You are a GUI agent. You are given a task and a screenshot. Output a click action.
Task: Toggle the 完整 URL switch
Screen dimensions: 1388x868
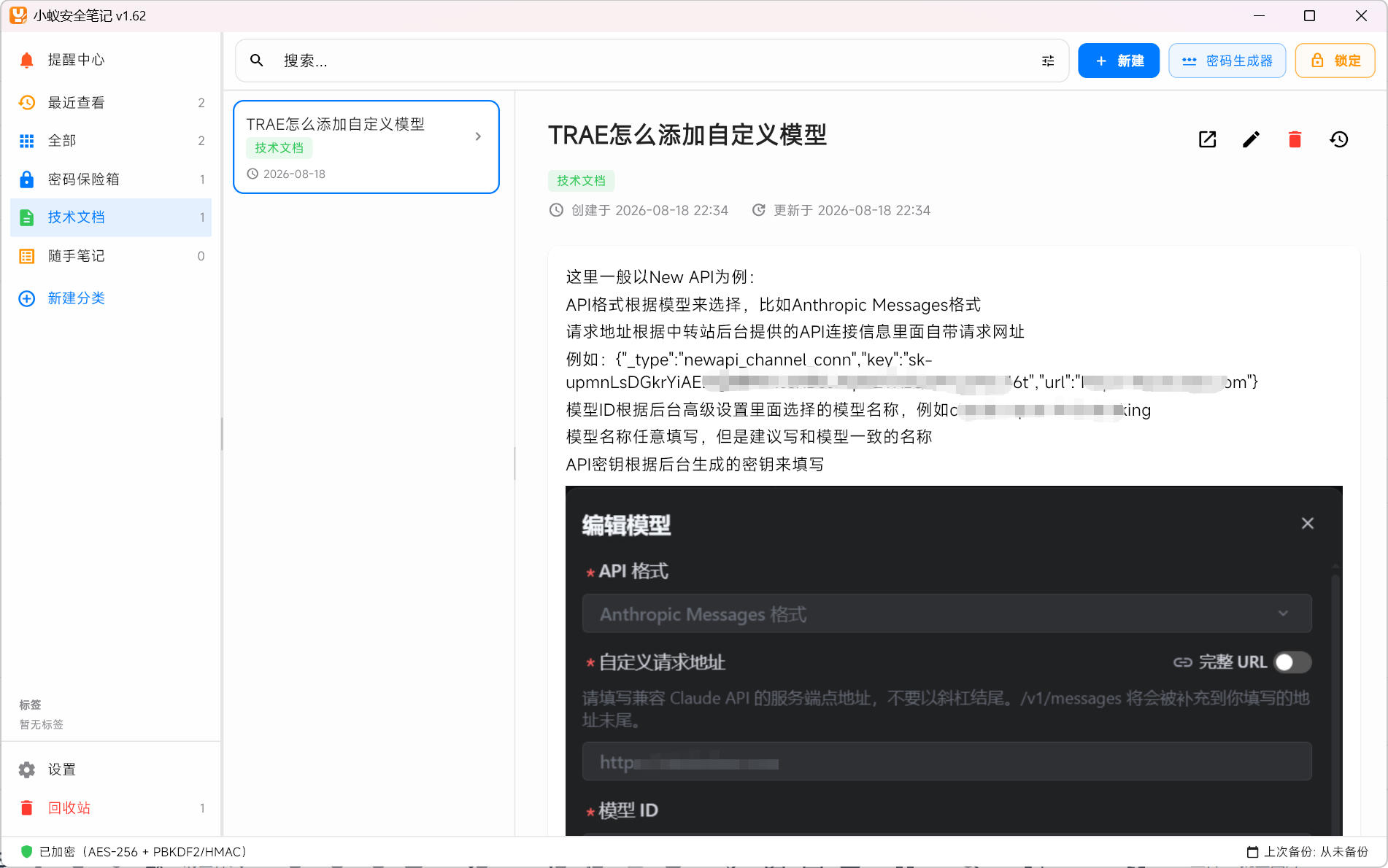pos(1292,662)
